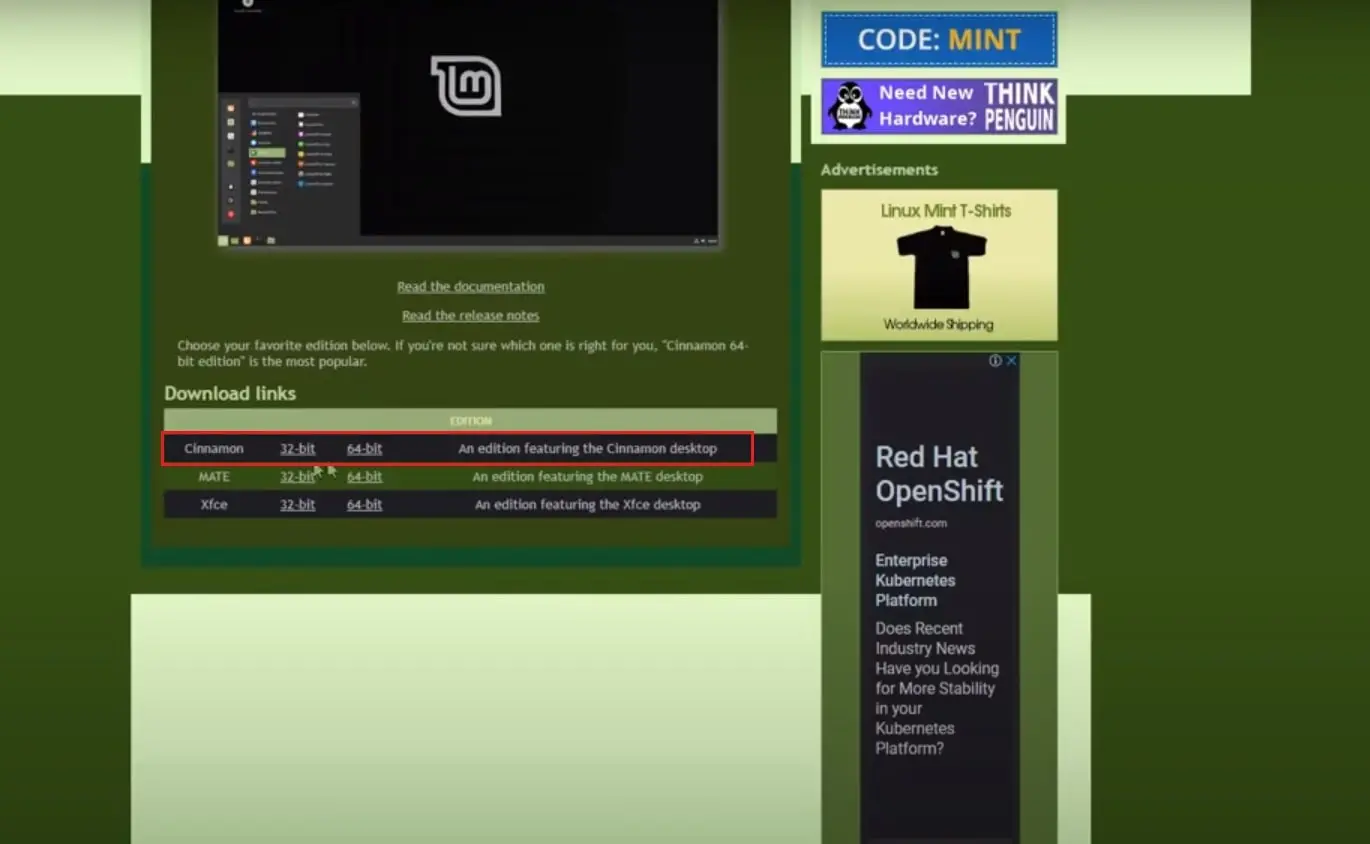Viewport: 1370px width, 844px height.
Task: Open the MATE 64-bit download link
Action: 364,477
